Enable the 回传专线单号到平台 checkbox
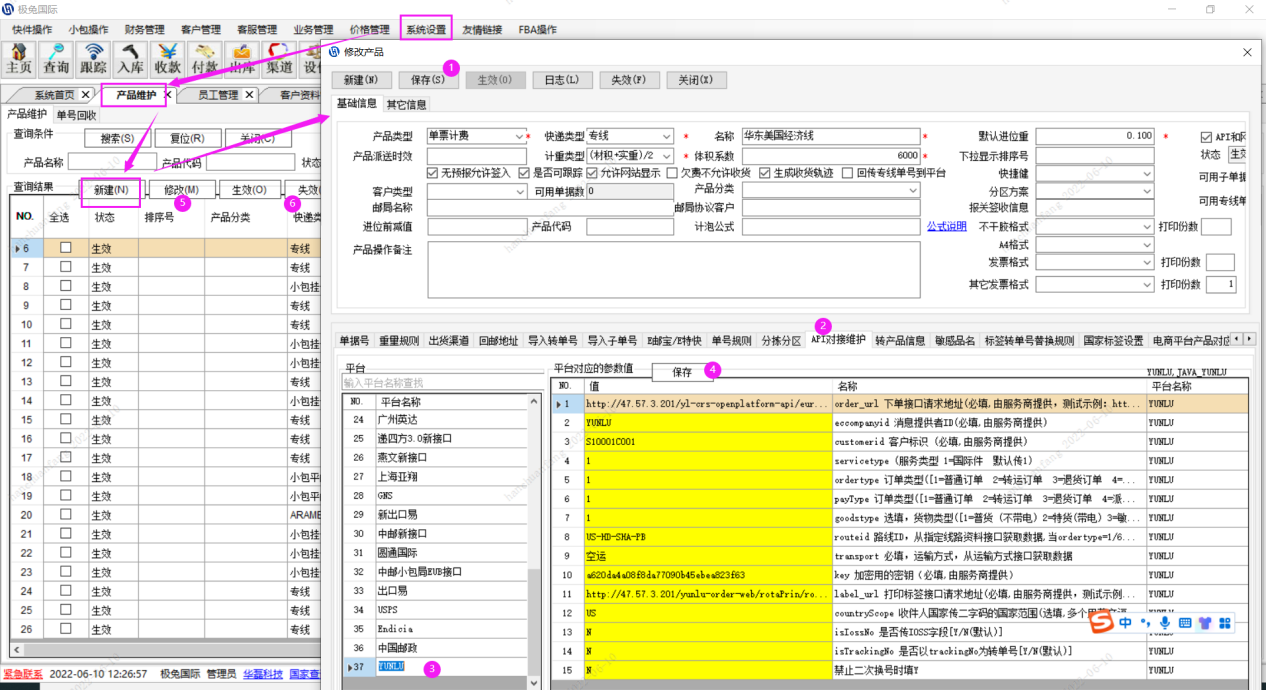 pos(848,172)
